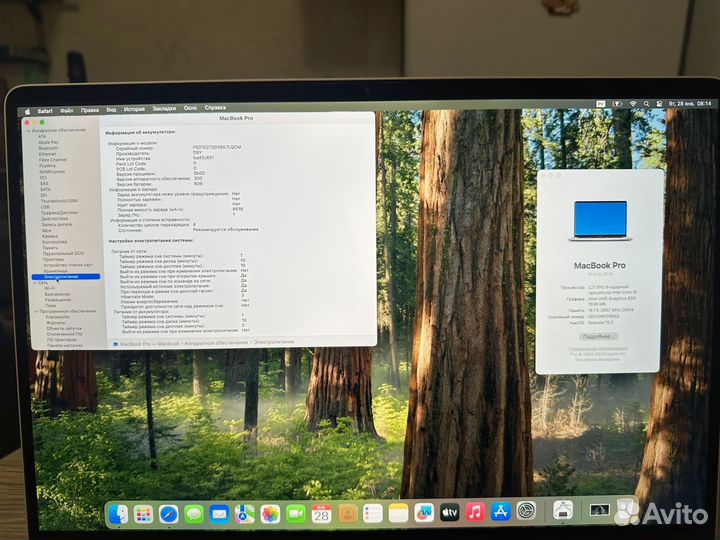
Task: Launch Apple TV from the Dock
Action: tap(450, 512)
